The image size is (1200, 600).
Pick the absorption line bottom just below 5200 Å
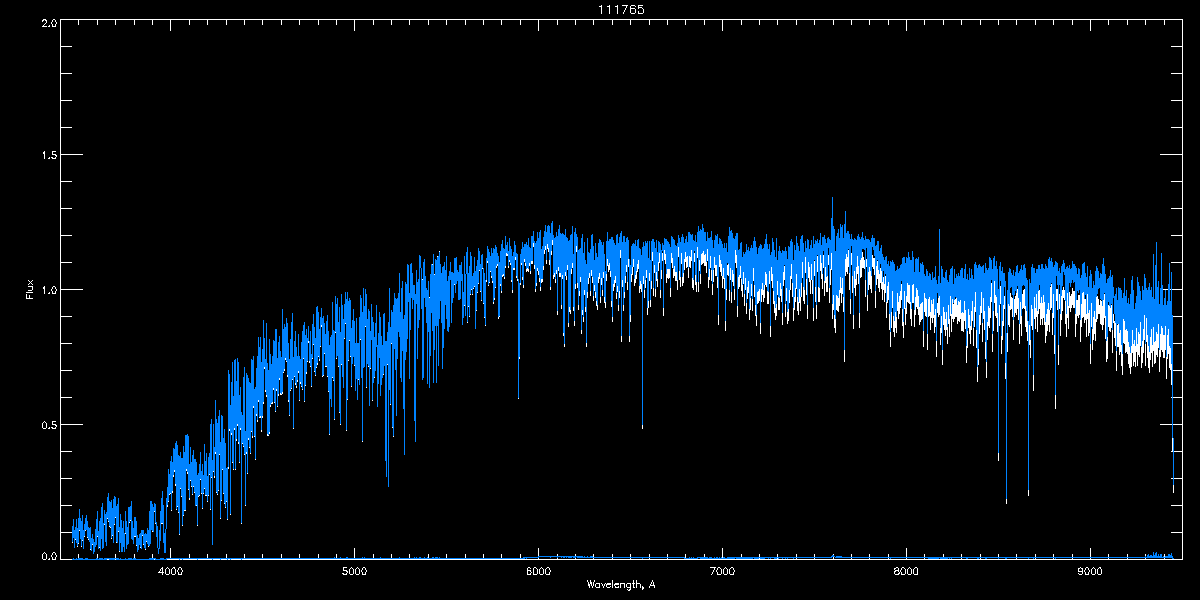click(388, 484)
